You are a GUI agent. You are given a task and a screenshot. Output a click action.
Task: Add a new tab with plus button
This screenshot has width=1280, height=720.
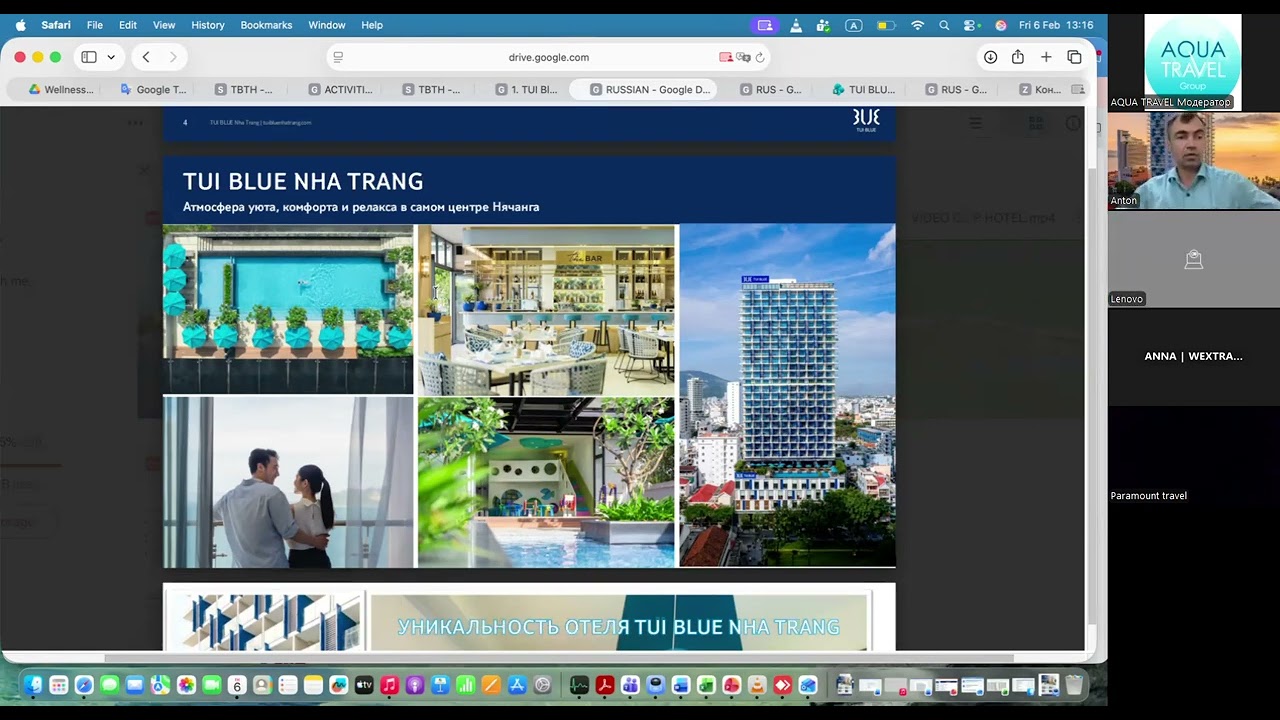(1046, 57)
